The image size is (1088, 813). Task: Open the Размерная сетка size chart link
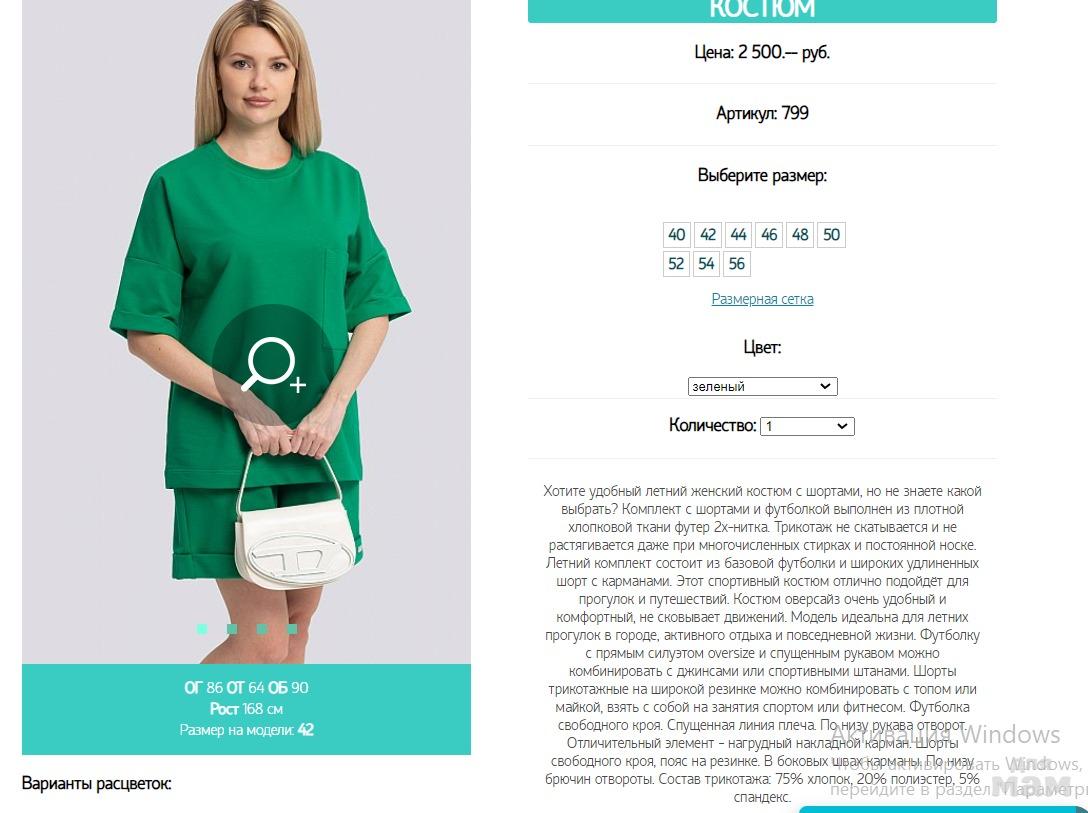tap(763, 299)
